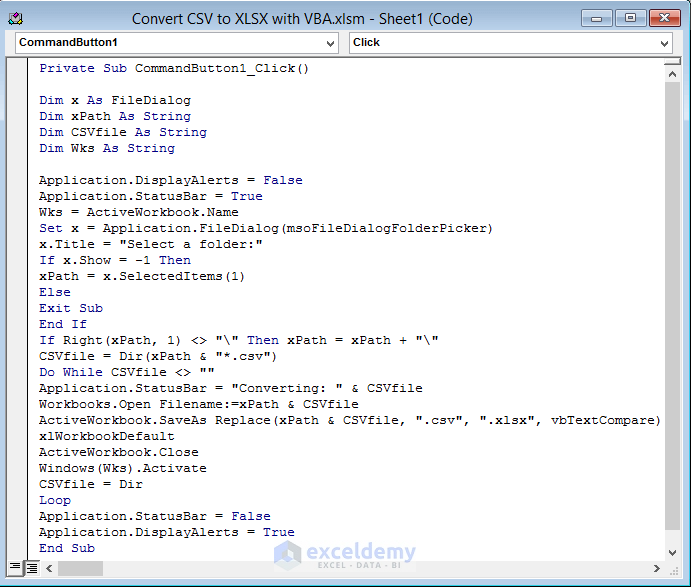The width and height of the screenshot is (691, 587).
Task: Click the line 'Dim x As FileDialog'
Action: click(x=115, y=100)
